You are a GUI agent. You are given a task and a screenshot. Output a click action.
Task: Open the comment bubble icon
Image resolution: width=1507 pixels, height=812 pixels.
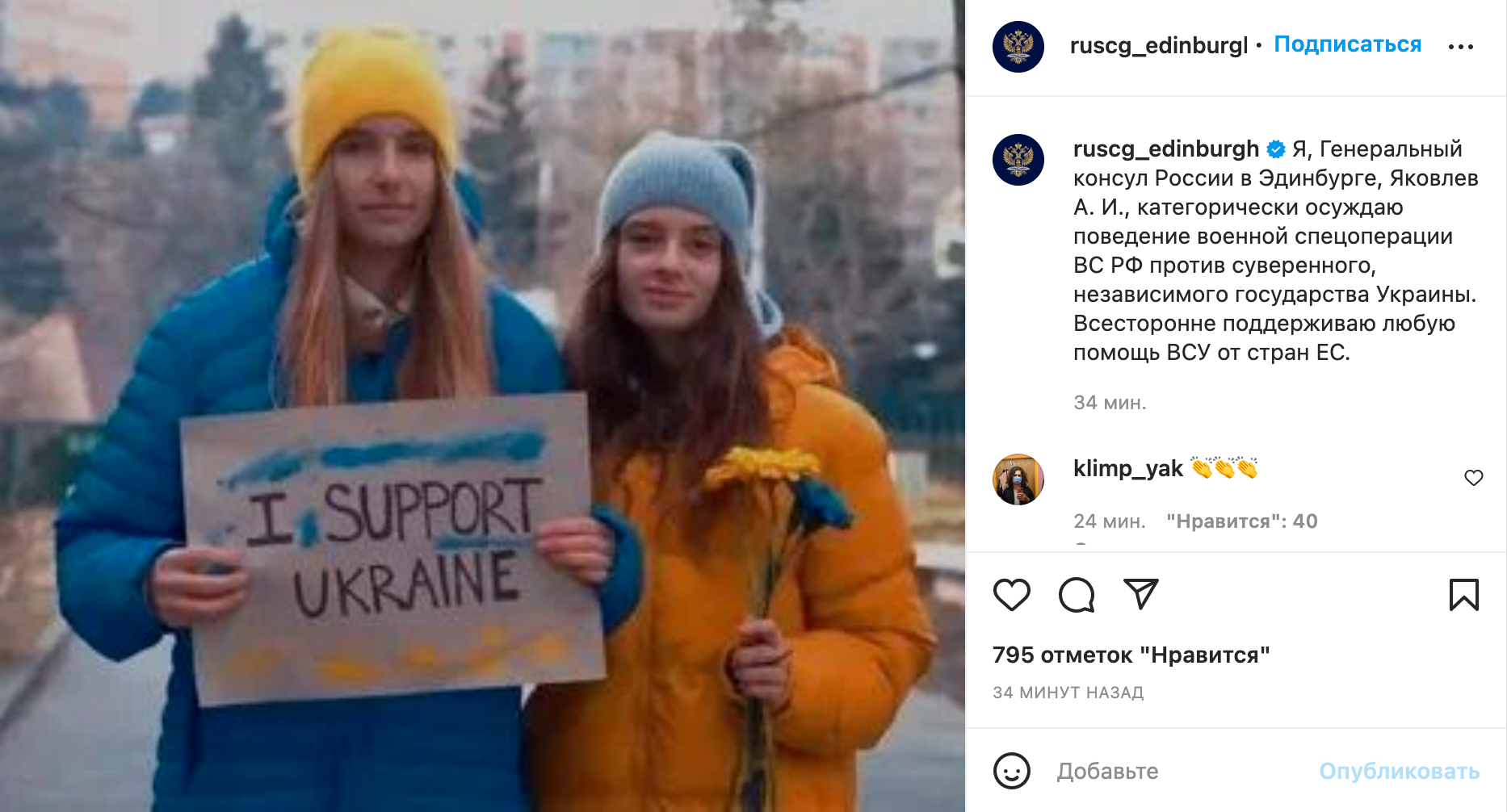(x=1077, y=595)
